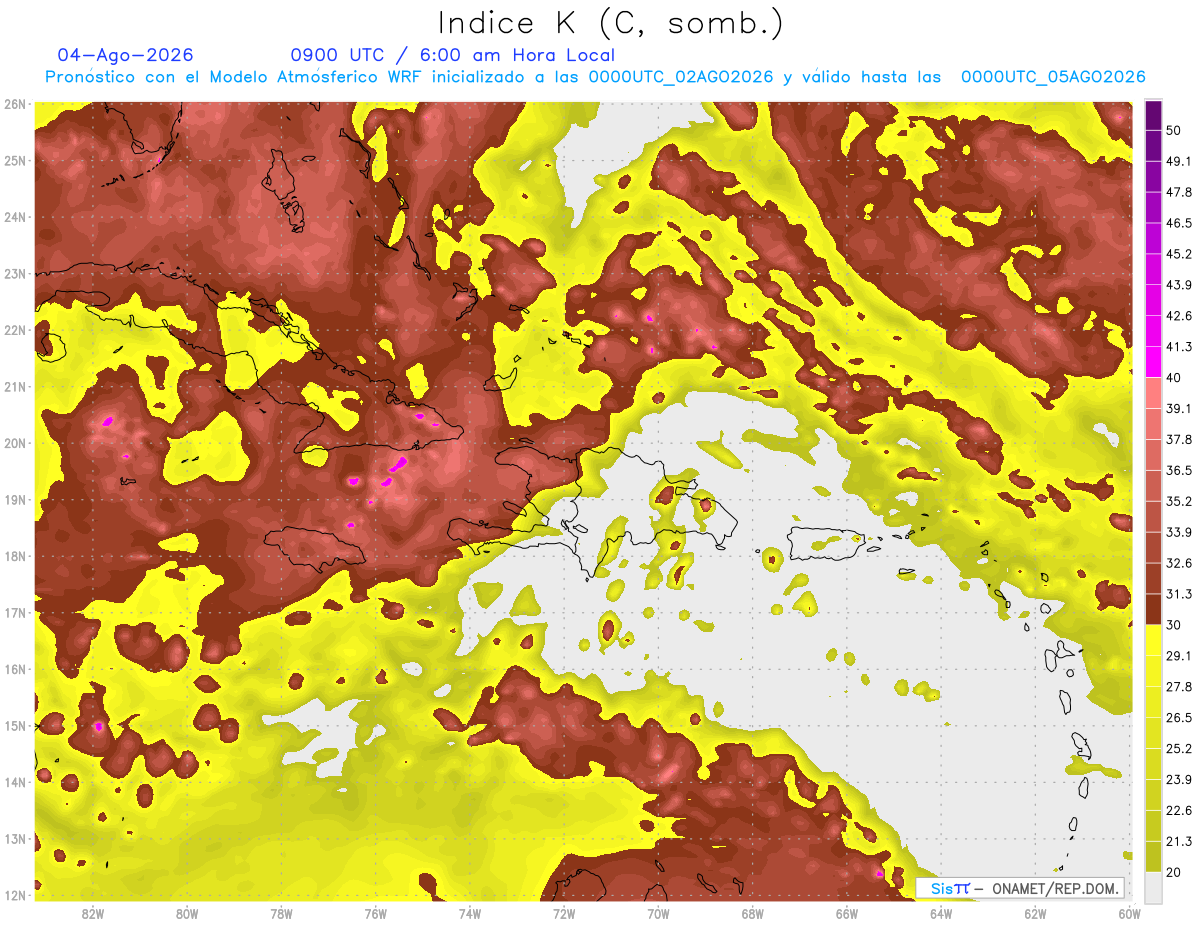1200x927 pixels.
Task: Click the longitude label '76W'
Action: click(375, 914)
